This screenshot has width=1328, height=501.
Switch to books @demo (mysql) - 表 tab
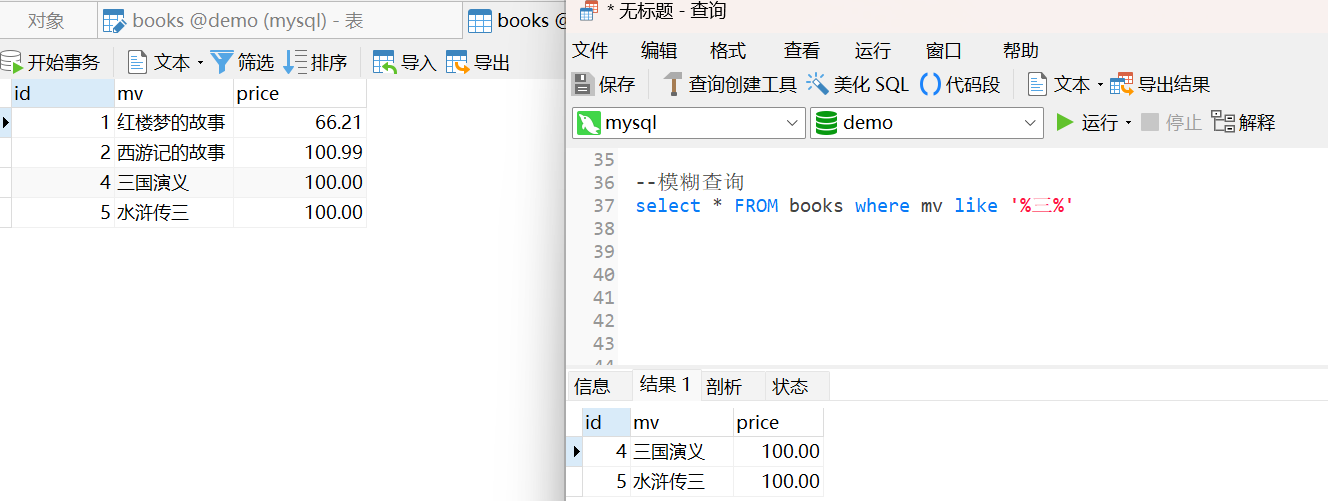point(280,20)
